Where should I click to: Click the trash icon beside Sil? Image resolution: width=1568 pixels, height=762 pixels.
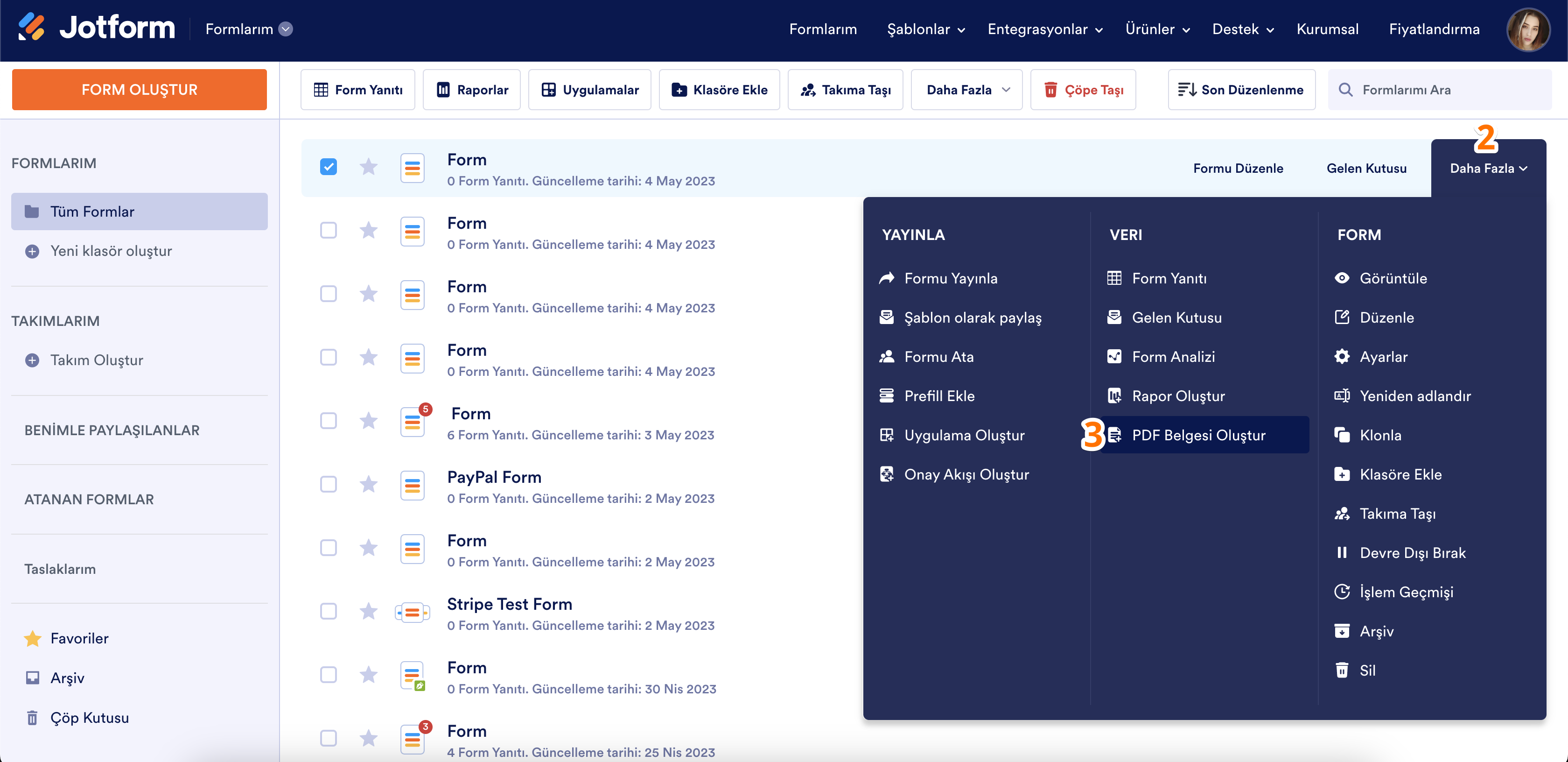tap(1342, 670)
